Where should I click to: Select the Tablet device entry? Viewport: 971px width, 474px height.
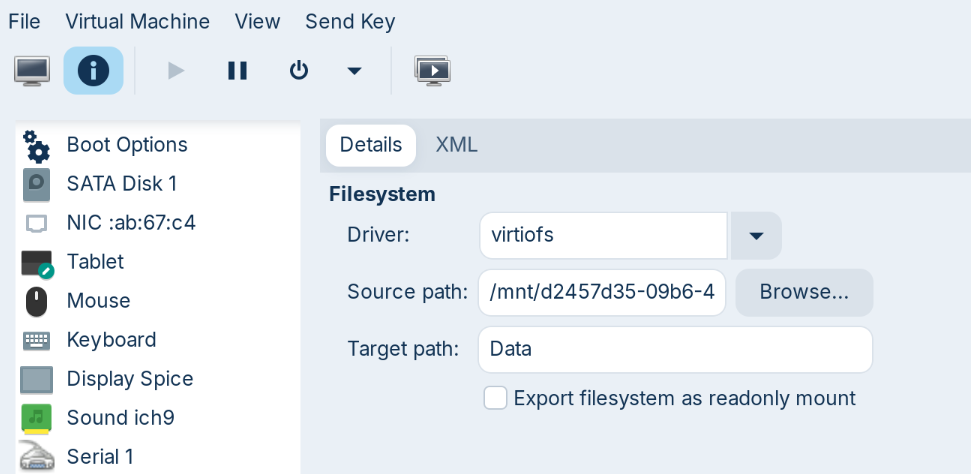point(95,262)
